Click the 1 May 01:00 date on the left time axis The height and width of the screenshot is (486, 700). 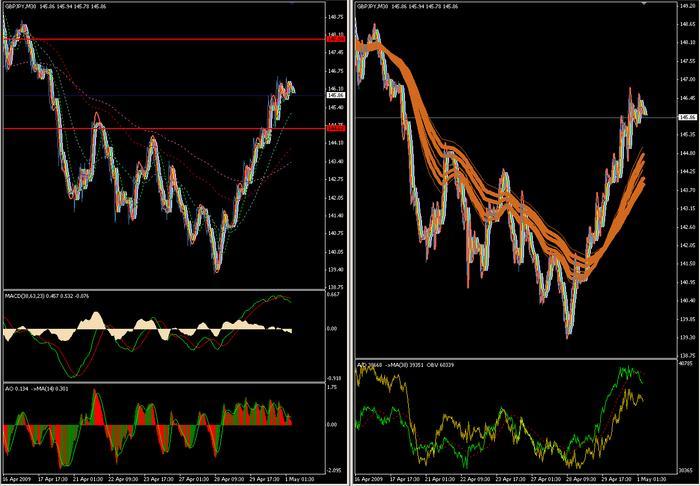(x=301, y=479)
